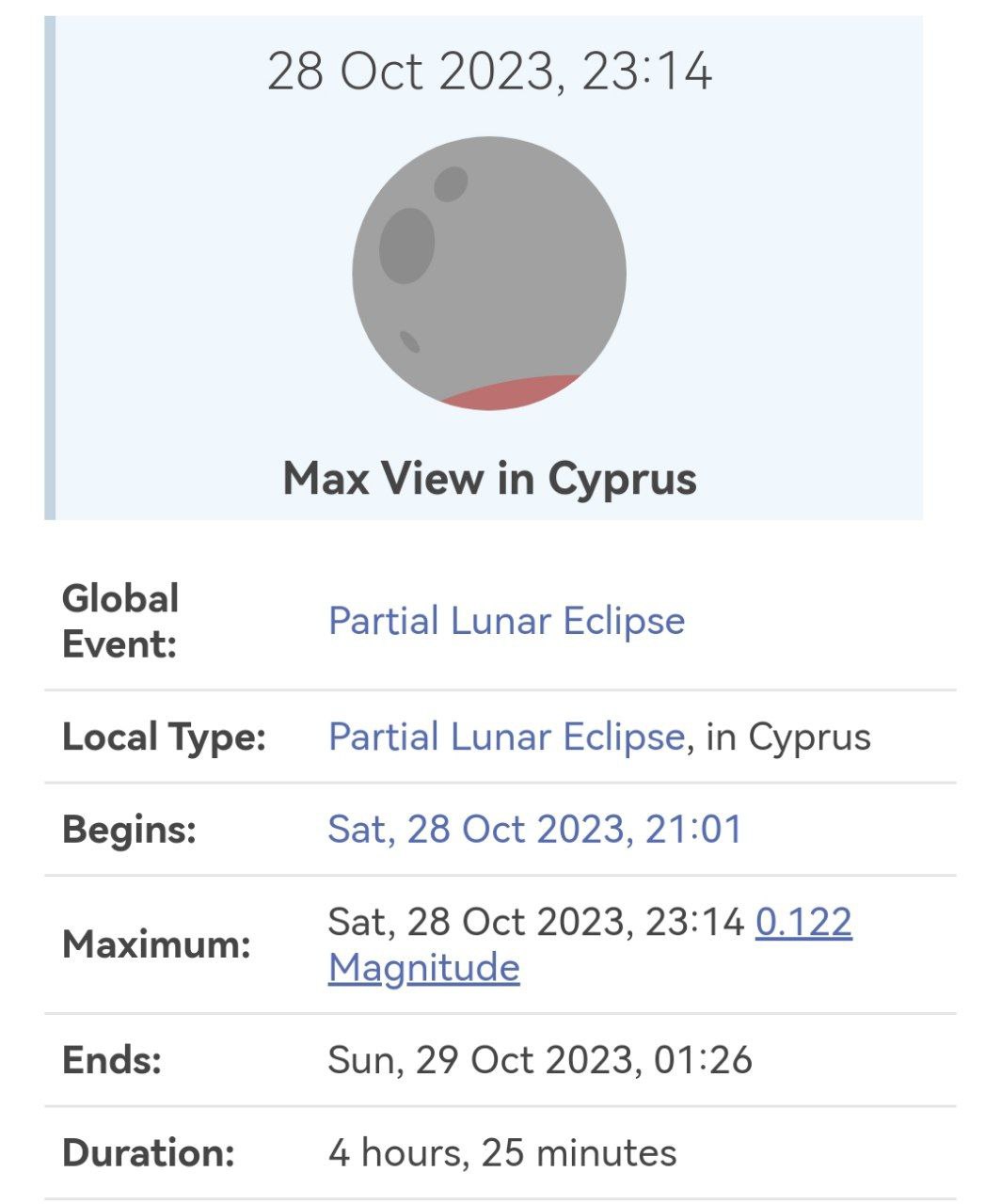Click the 28 Oct 2023, 23:14 heading

tap(489, 71)
